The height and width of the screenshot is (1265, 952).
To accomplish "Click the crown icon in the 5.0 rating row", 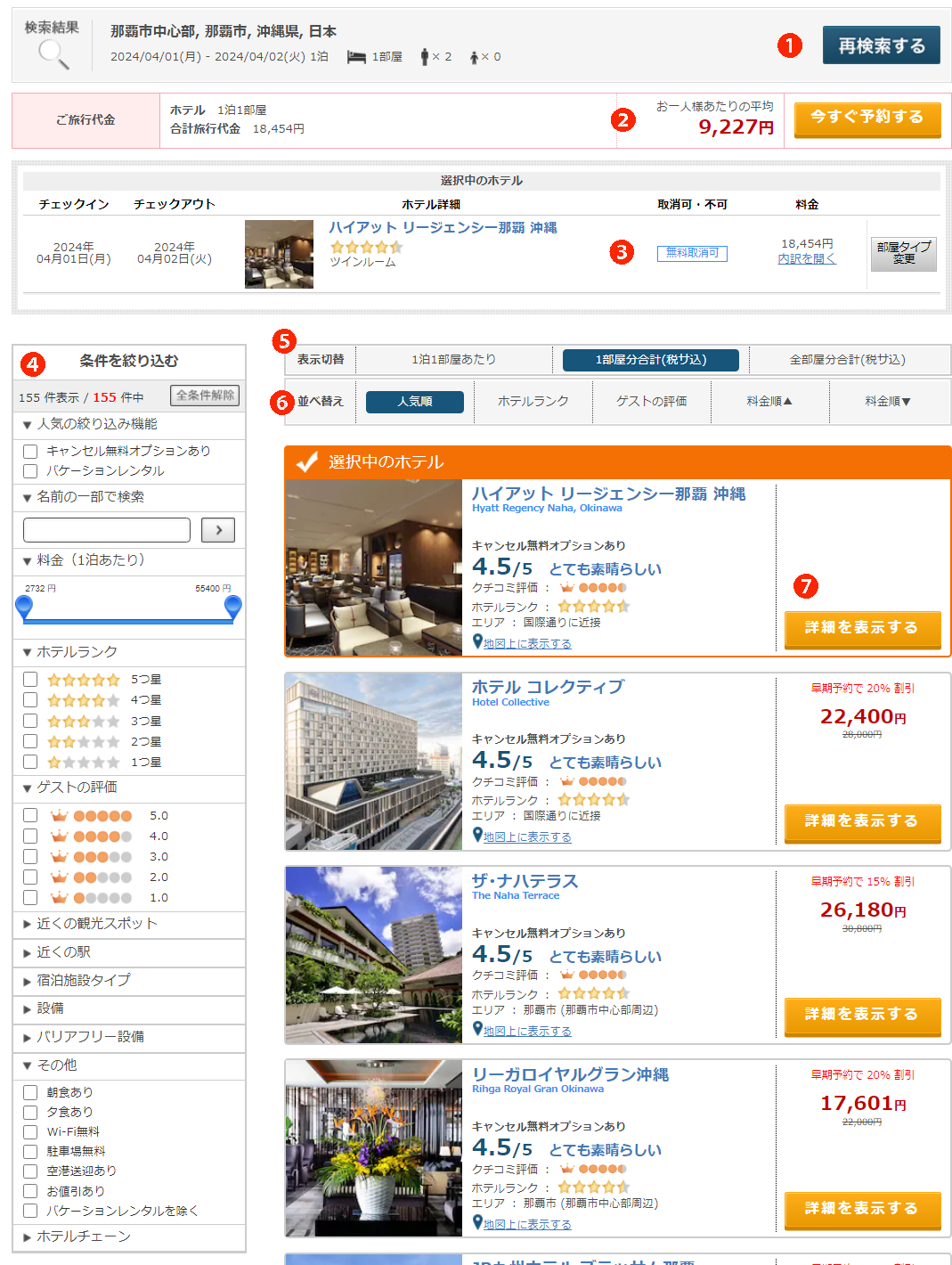I will pos(60,815).
